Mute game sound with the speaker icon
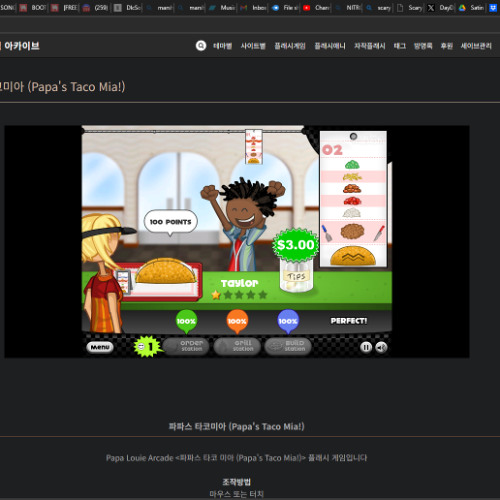 (x=381, y=347)
